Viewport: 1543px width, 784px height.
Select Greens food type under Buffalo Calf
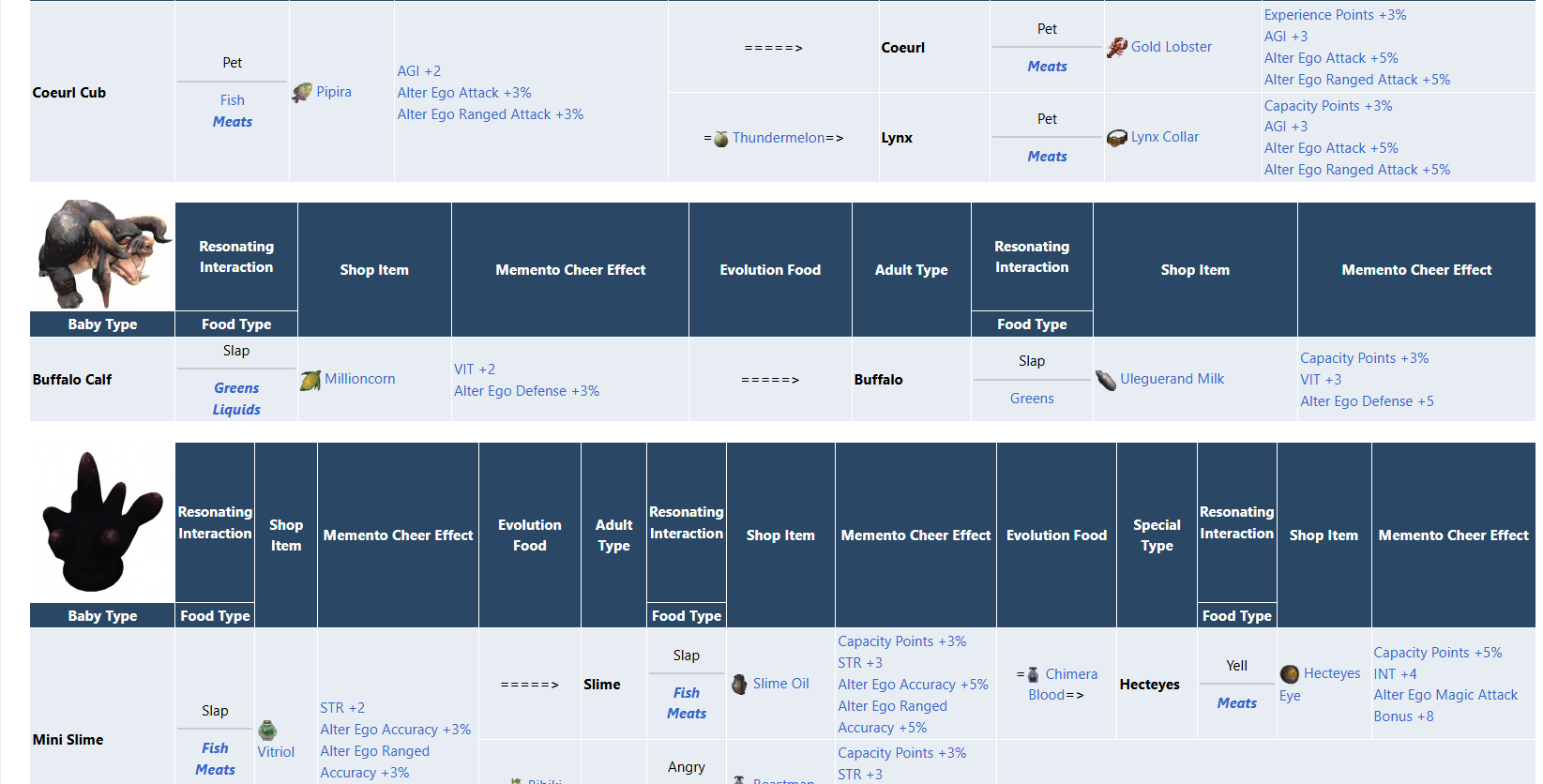click(236, 388)
